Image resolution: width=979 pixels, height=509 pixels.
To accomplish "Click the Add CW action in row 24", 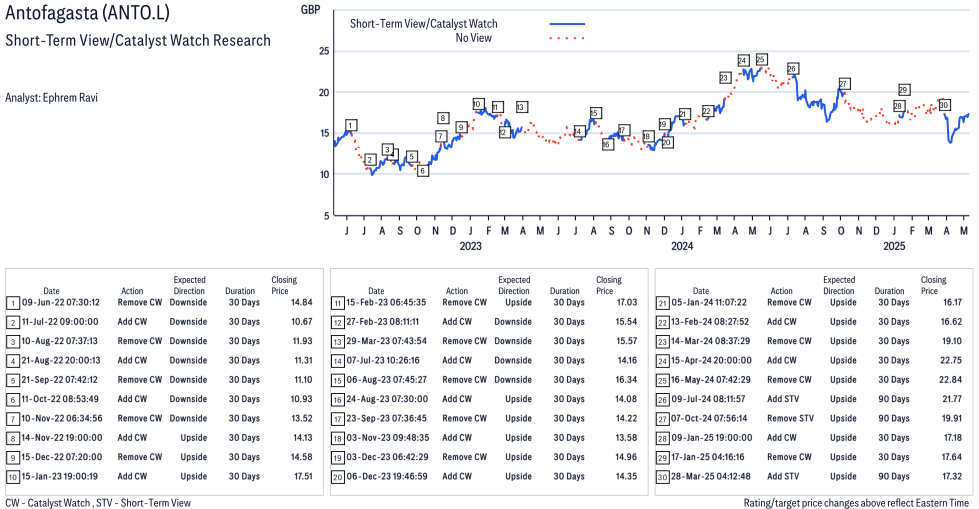I will tap(782, 360).
